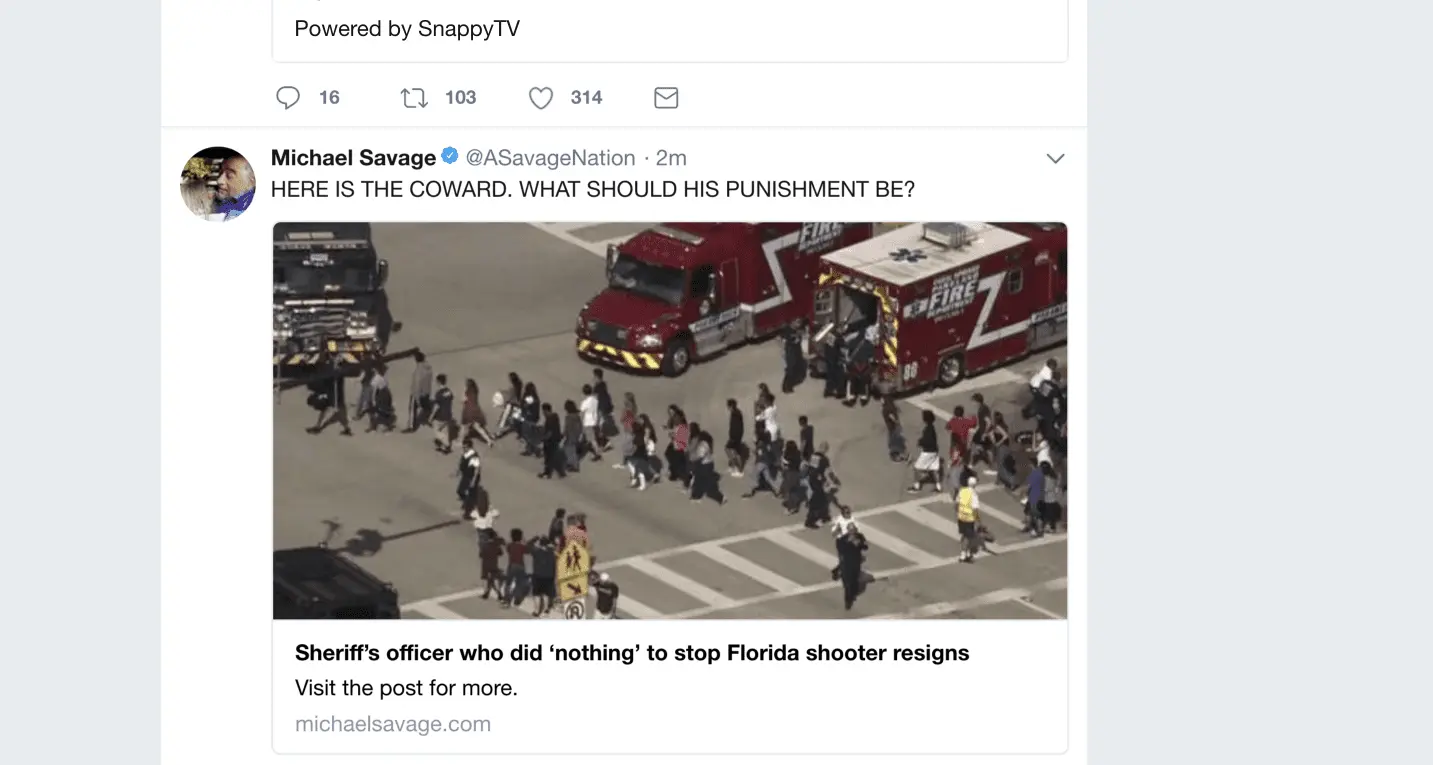Click the reply speech bubble icon
The image size is (1433, 765).
[x=288, y=97]
